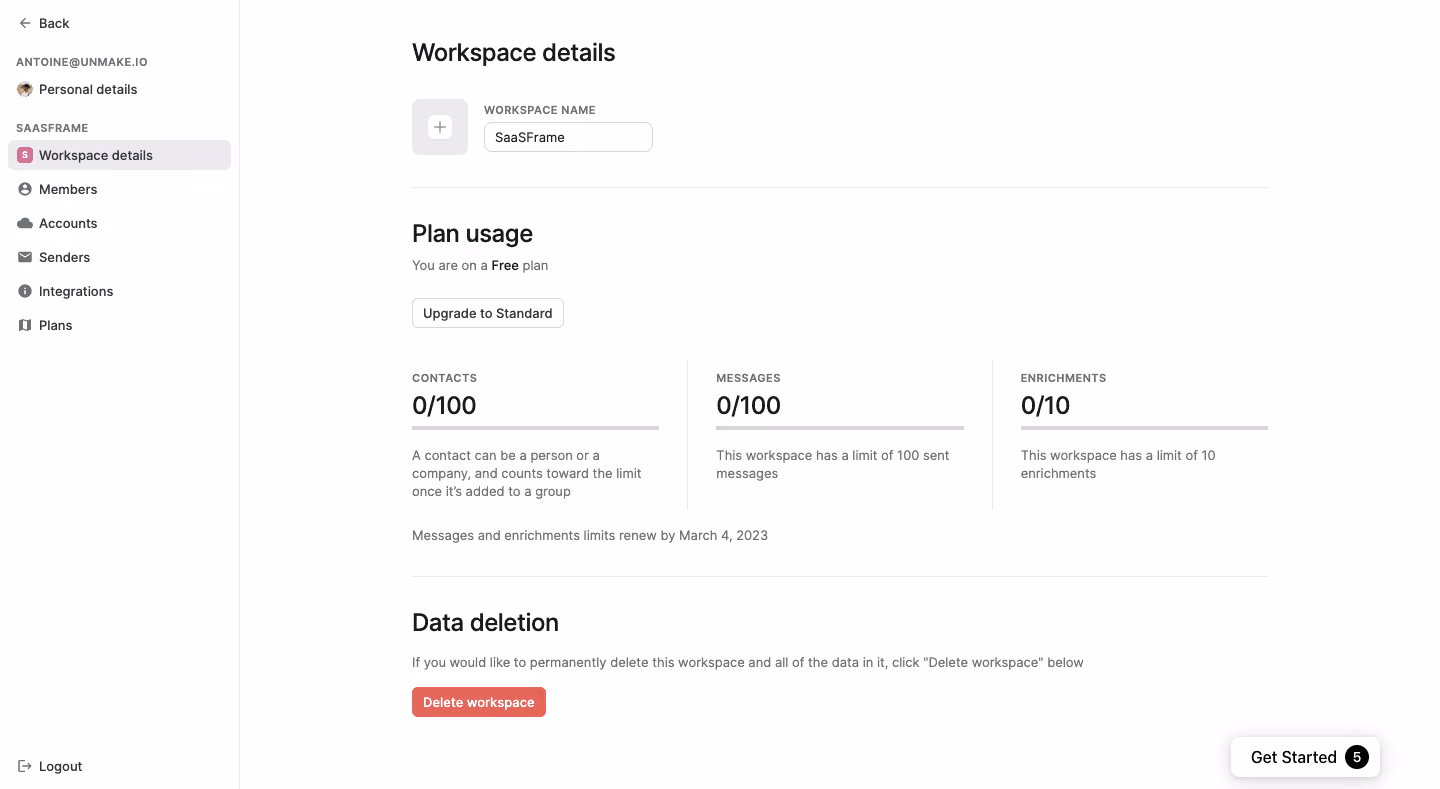Click the Accounts cloud icon
The image size is (1440, 789).
[x=25, y=223]
